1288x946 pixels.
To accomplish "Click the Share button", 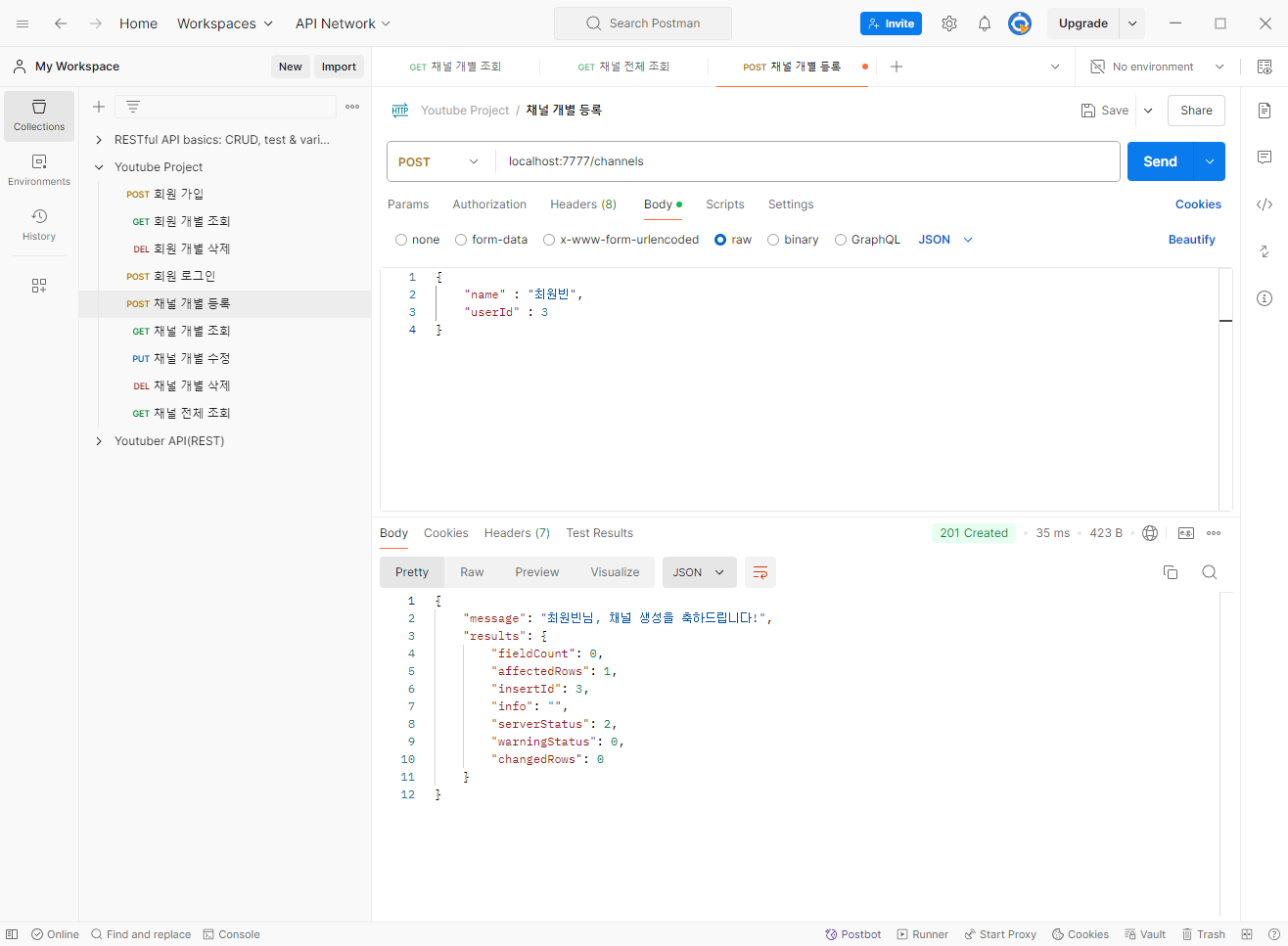I will click(x=1196, y=111).
